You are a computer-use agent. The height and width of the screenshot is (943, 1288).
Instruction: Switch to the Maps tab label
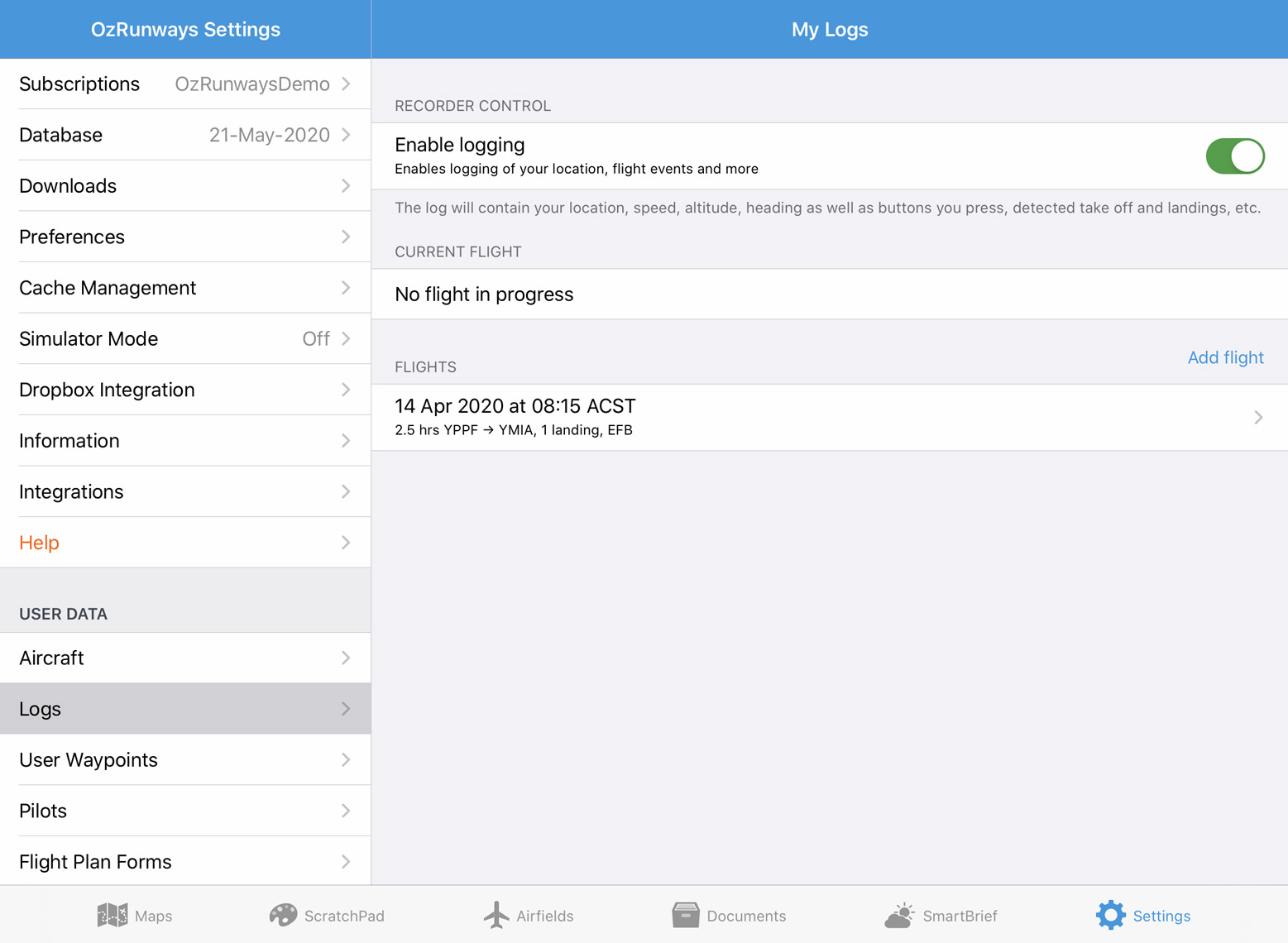[153, 916]
